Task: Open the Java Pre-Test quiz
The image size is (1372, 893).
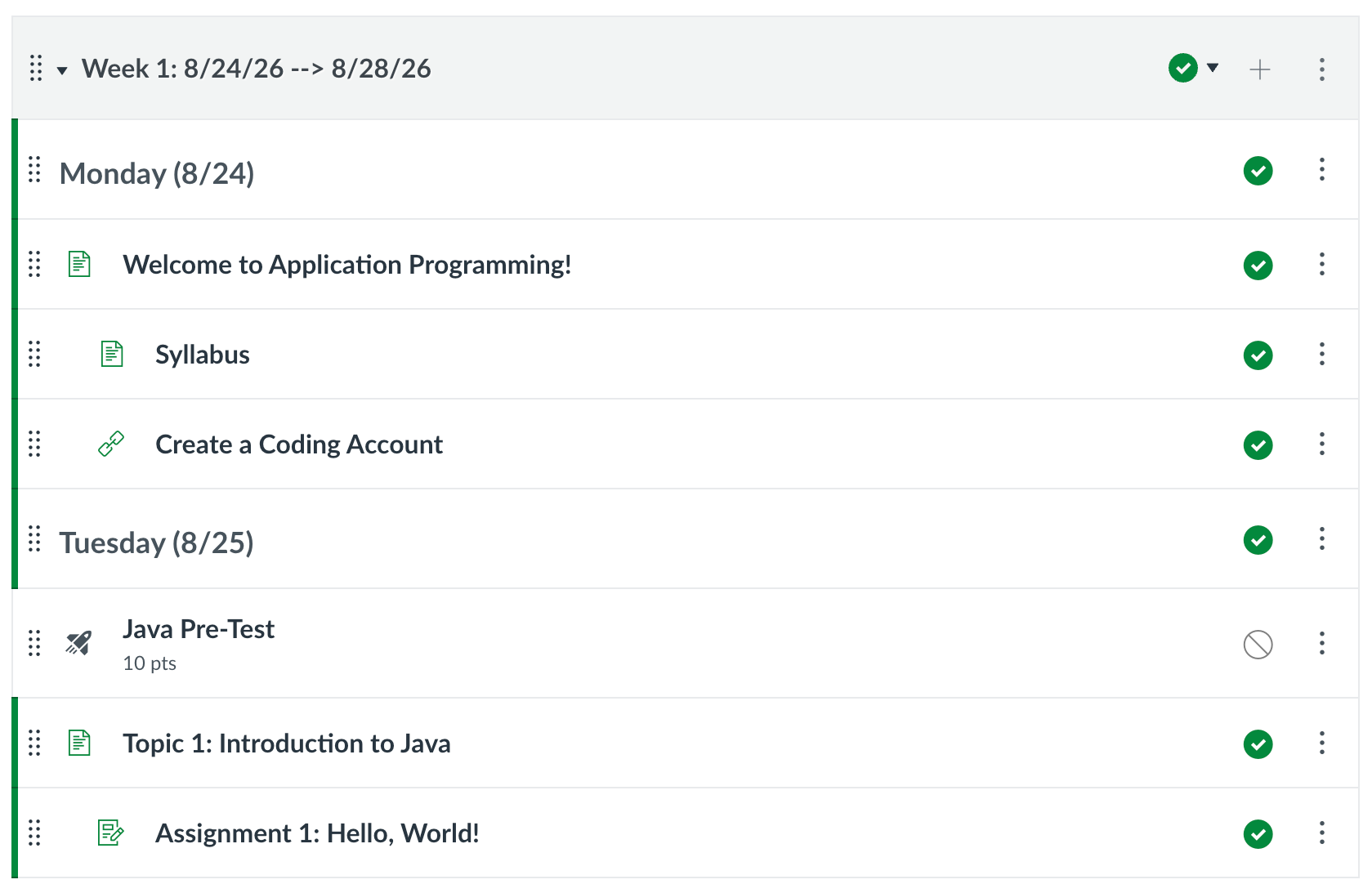Action: pyautogui.click(x=199, y=629)
